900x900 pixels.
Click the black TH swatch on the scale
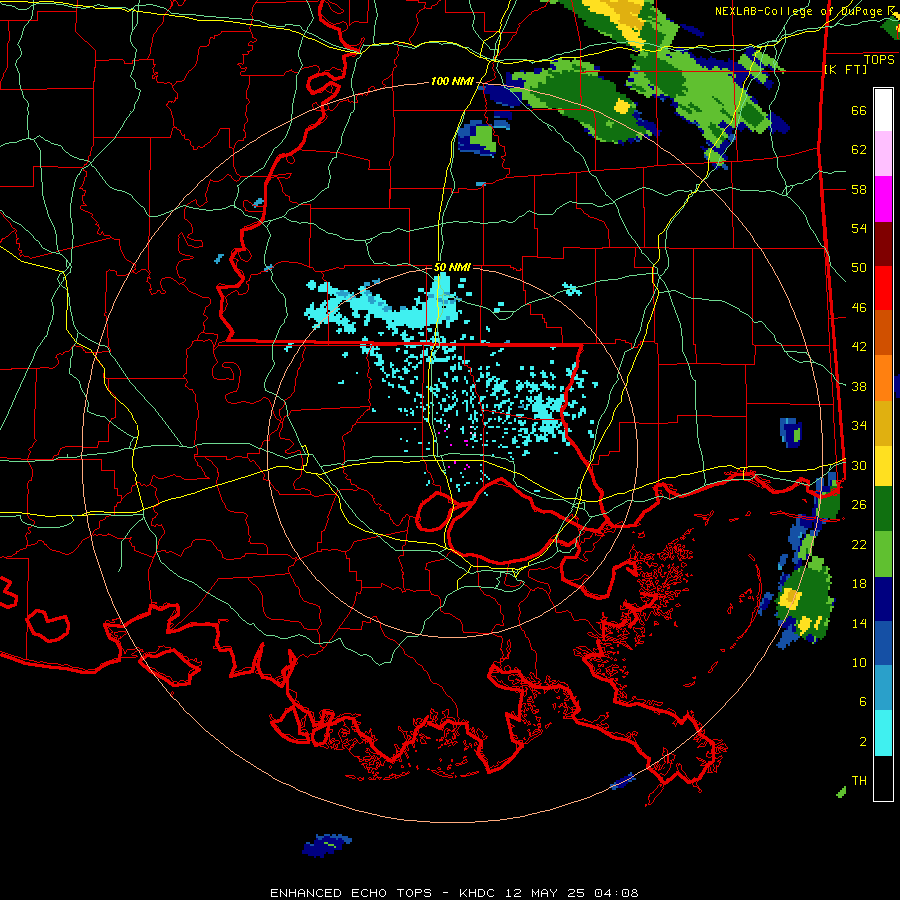(883, 778)
